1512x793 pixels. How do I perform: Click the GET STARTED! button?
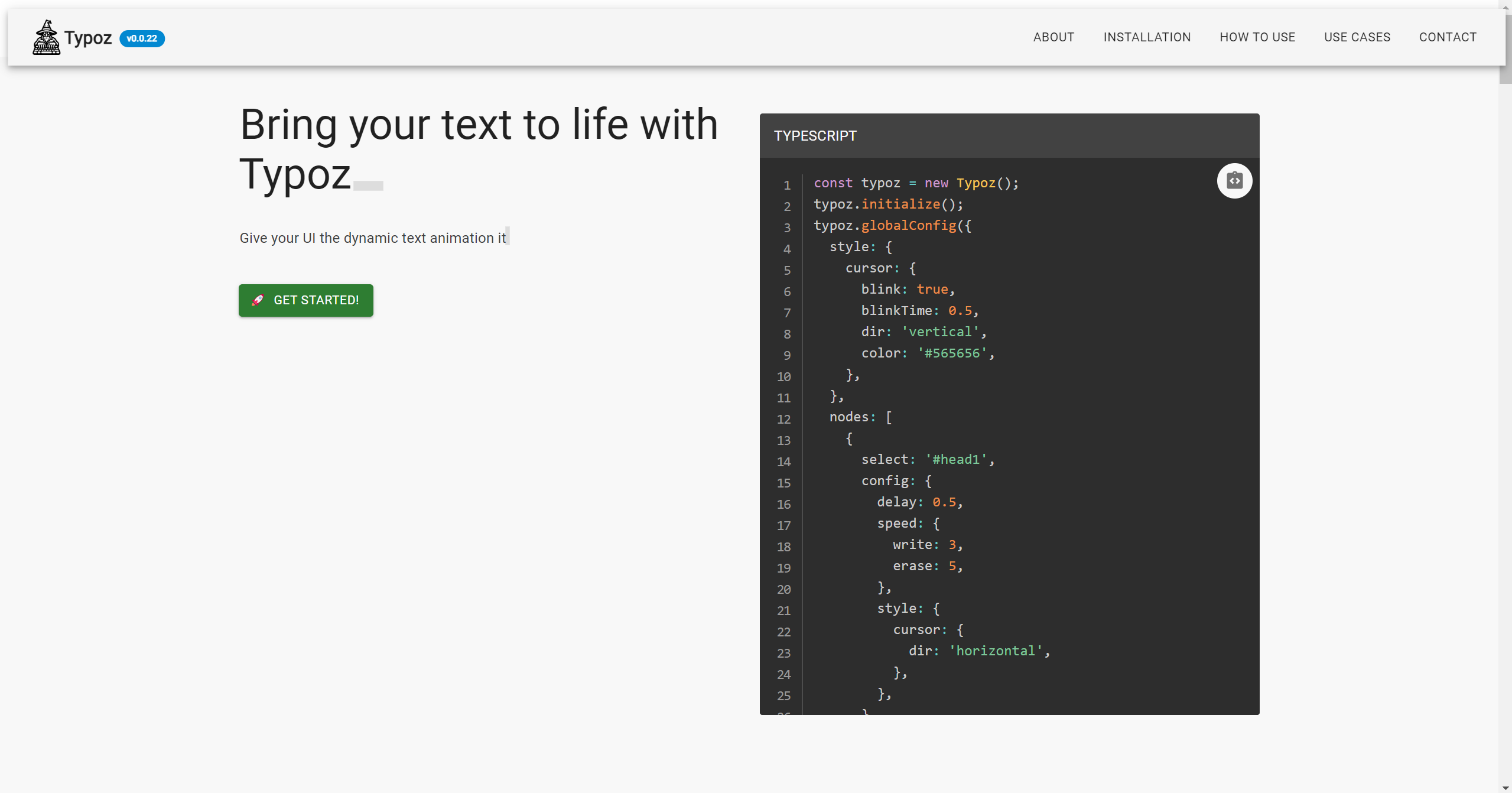[306, 300]
